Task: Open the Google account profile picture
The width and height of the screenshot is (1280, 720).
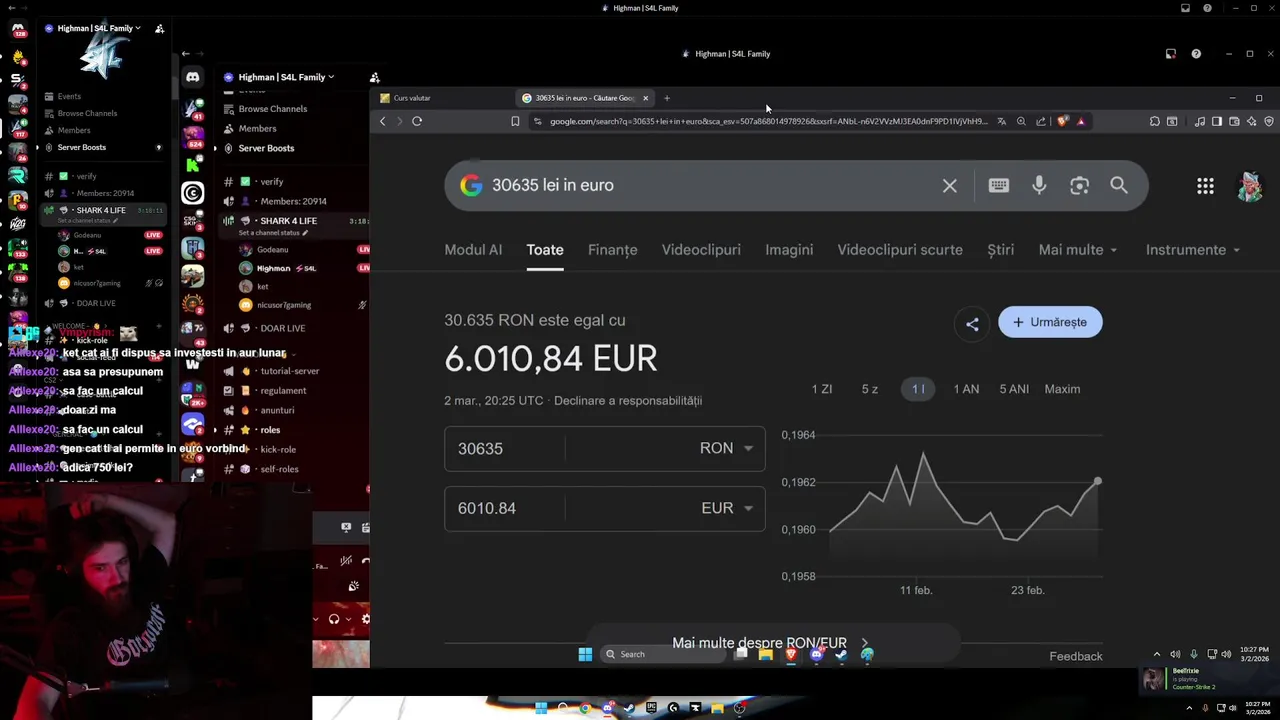Action: (1249, 186)
